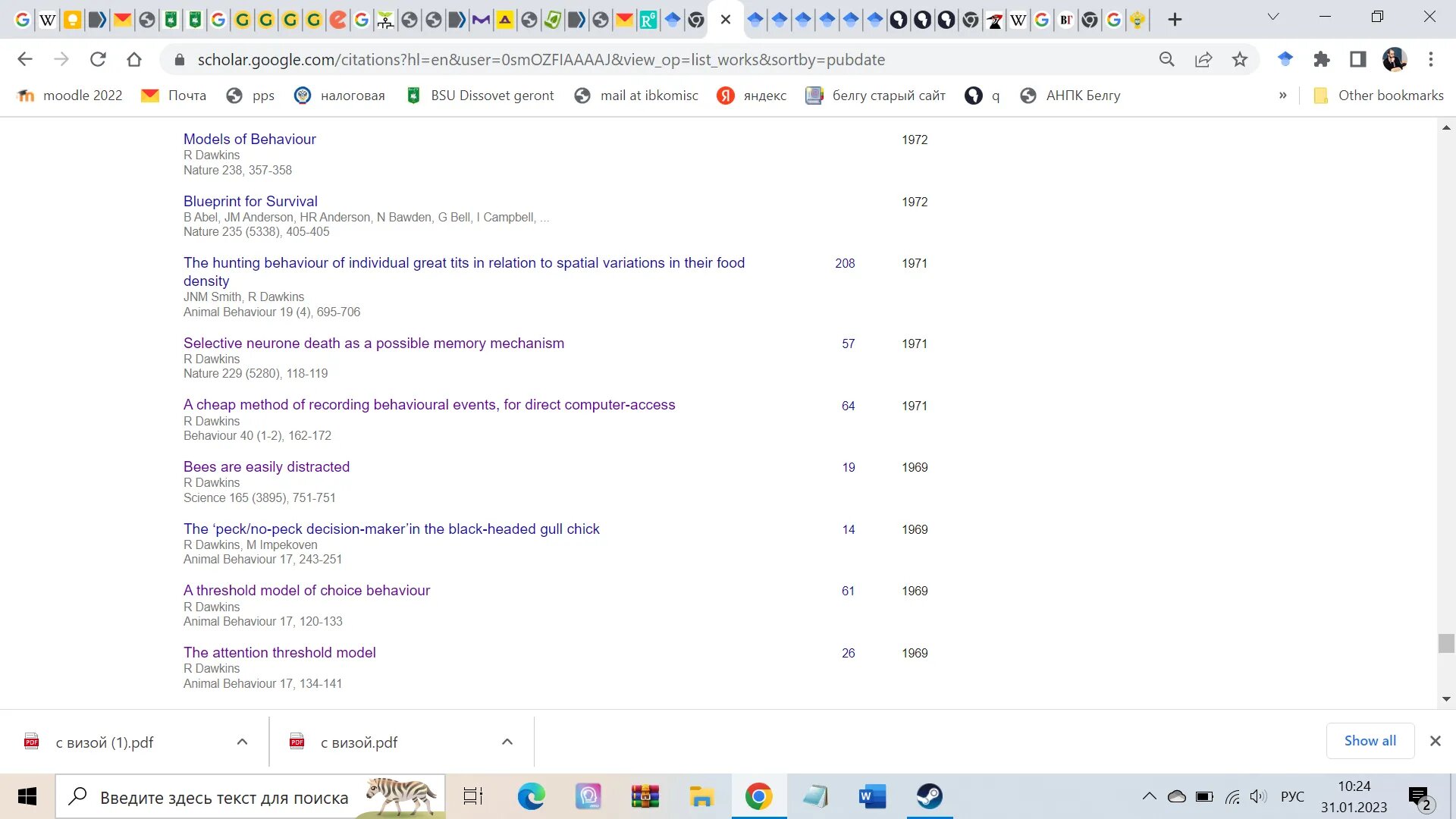The height and width of the screenshot is (819, 1456).
Task: Open zoom magnifier icon in address bar
Action: [1167, 59]
